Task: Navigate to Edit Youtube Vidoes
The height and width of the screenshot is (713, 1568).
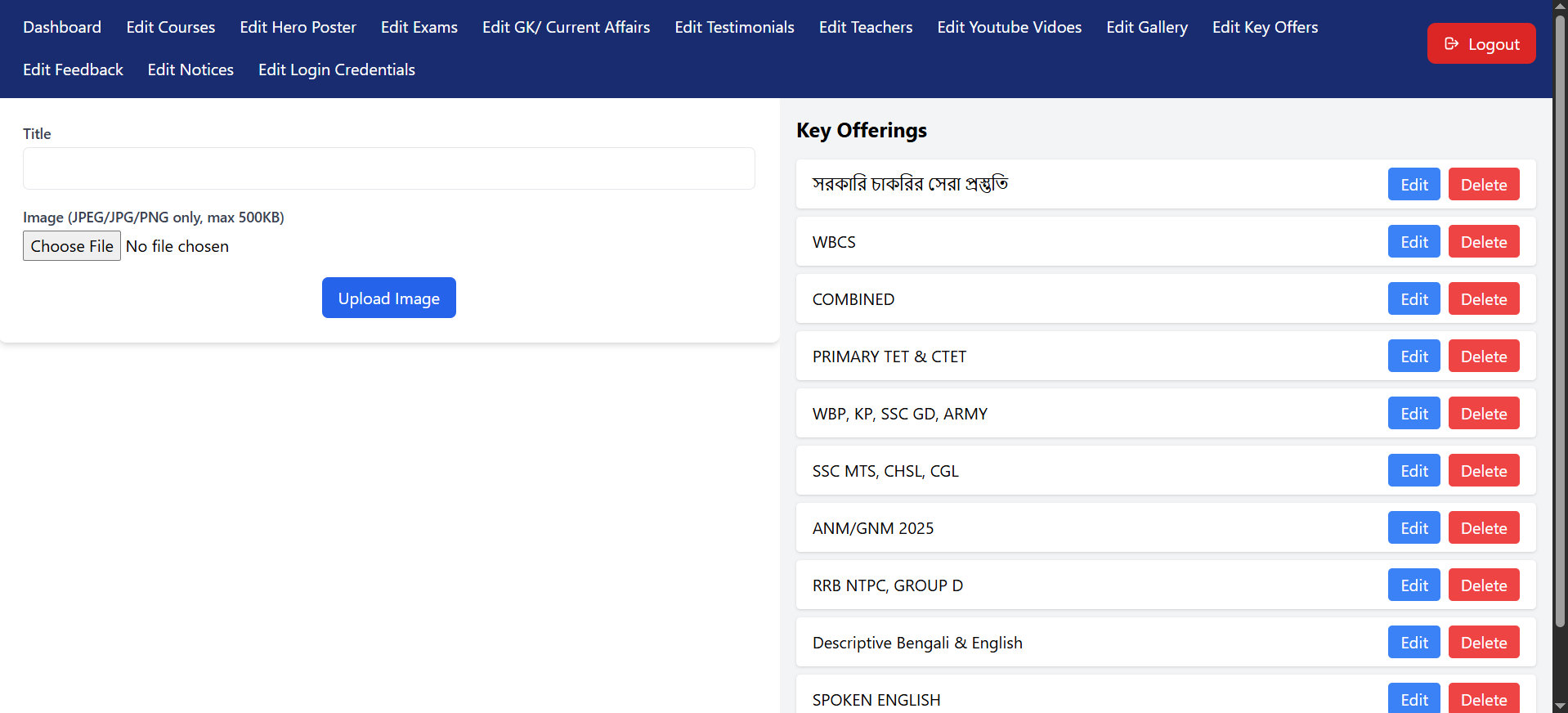Action: [x=1010, y=27]
